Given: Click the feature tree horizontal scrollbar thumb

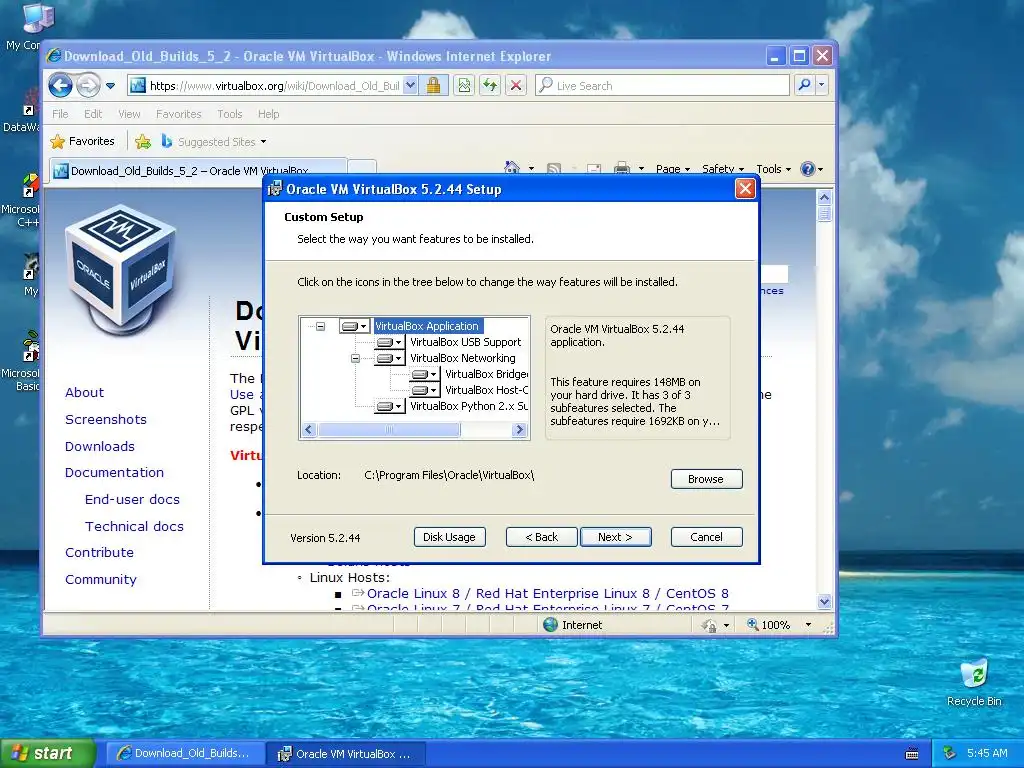Looking at the screenshot, I should click(x=389, y=430).
